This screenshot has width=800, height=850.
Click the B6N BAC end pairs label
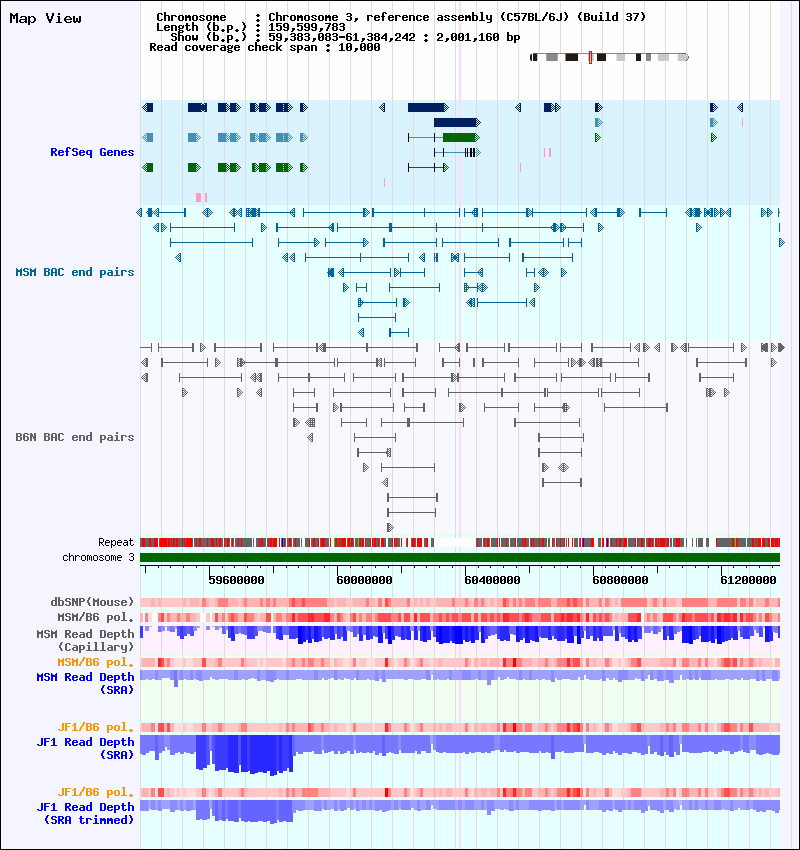click(x=75, y=437)
